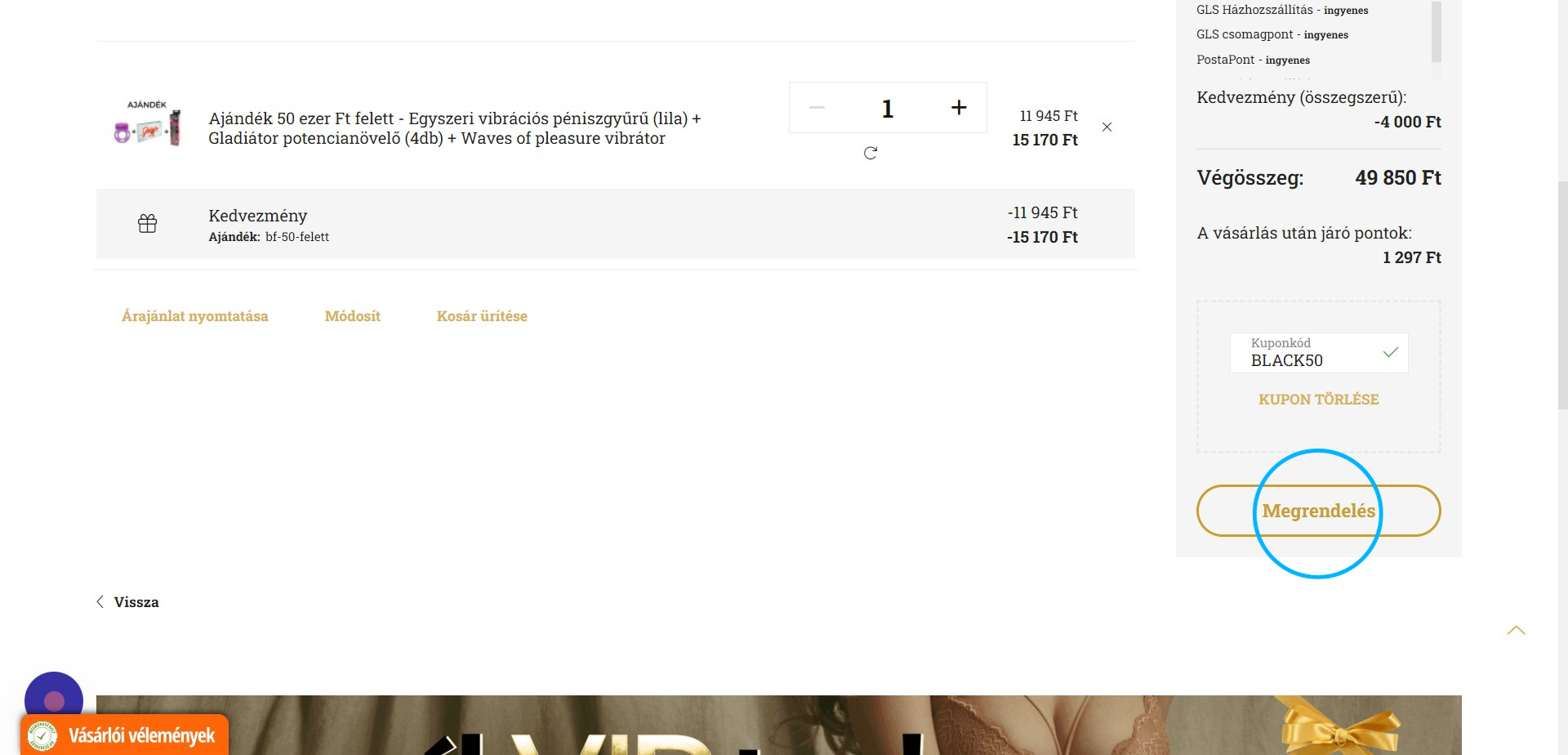Empty cart with Kosár ürítése

[482, 316]
